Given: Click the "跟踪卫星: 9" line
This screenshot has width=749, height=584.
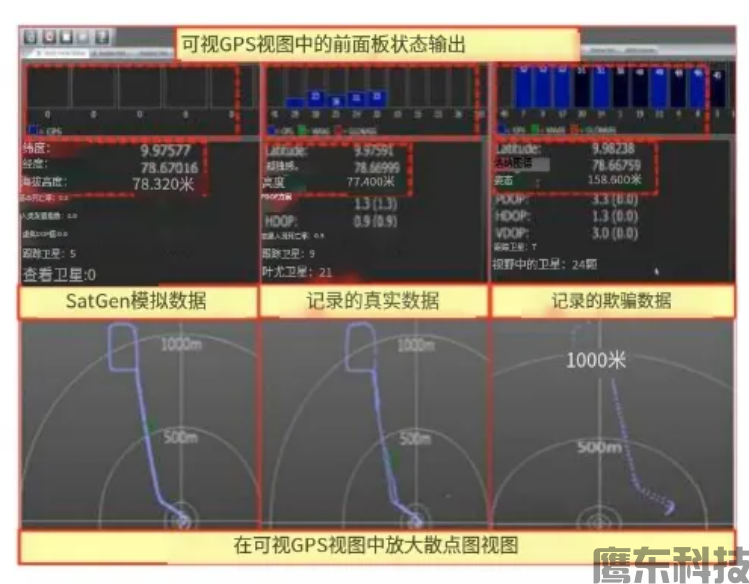Looking at the screenshot, I should (289, 253).
